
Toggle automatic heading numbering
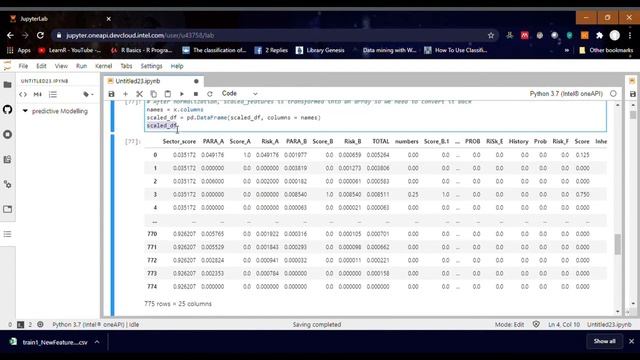click(53, 94)
